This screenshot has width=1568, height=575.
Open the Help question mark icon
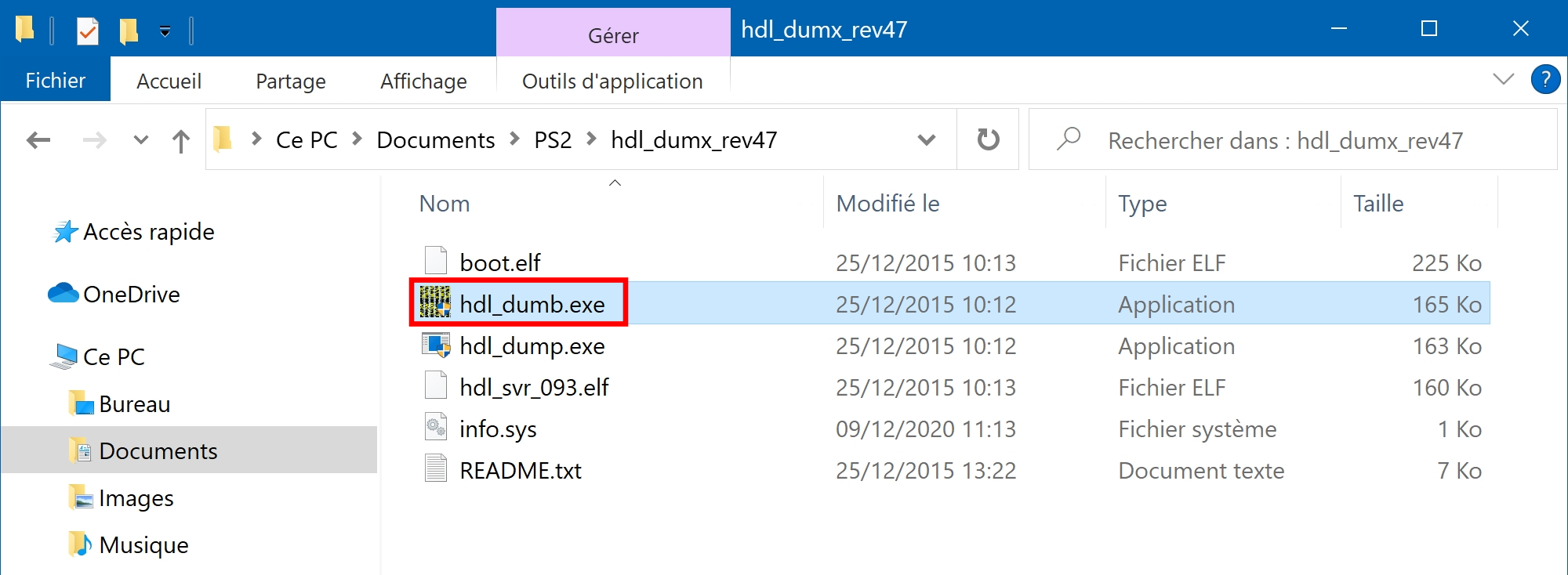tap(1545, 79)
